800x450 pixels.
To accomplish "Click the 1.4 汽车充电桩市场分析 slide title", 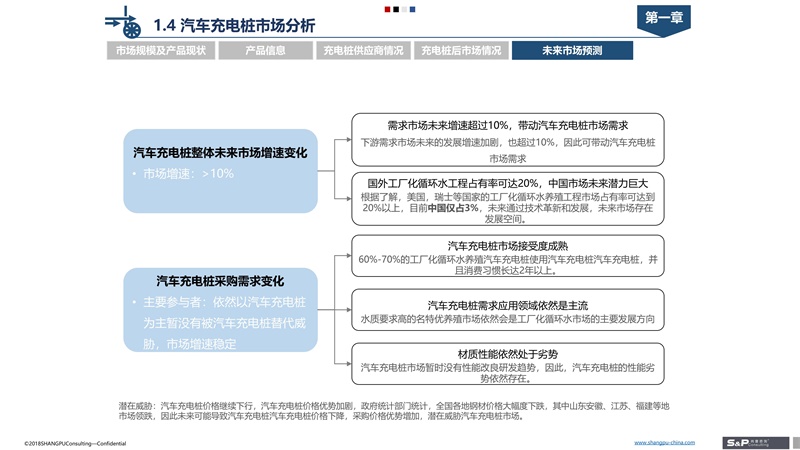I will click(234, 23).
